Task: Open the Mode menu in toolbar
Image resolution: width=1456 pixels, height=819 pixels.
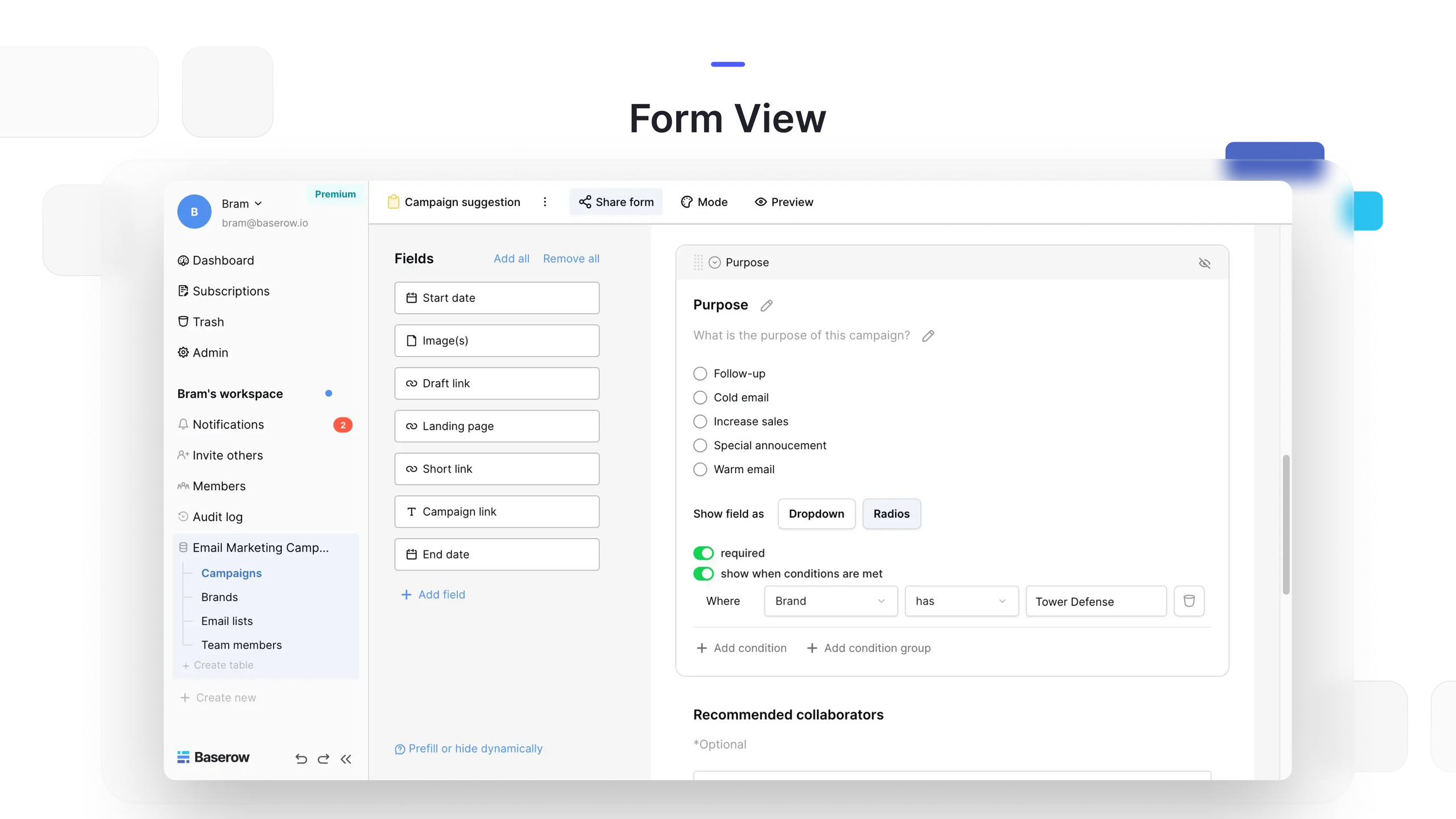Action: click(x=704, y=202)
